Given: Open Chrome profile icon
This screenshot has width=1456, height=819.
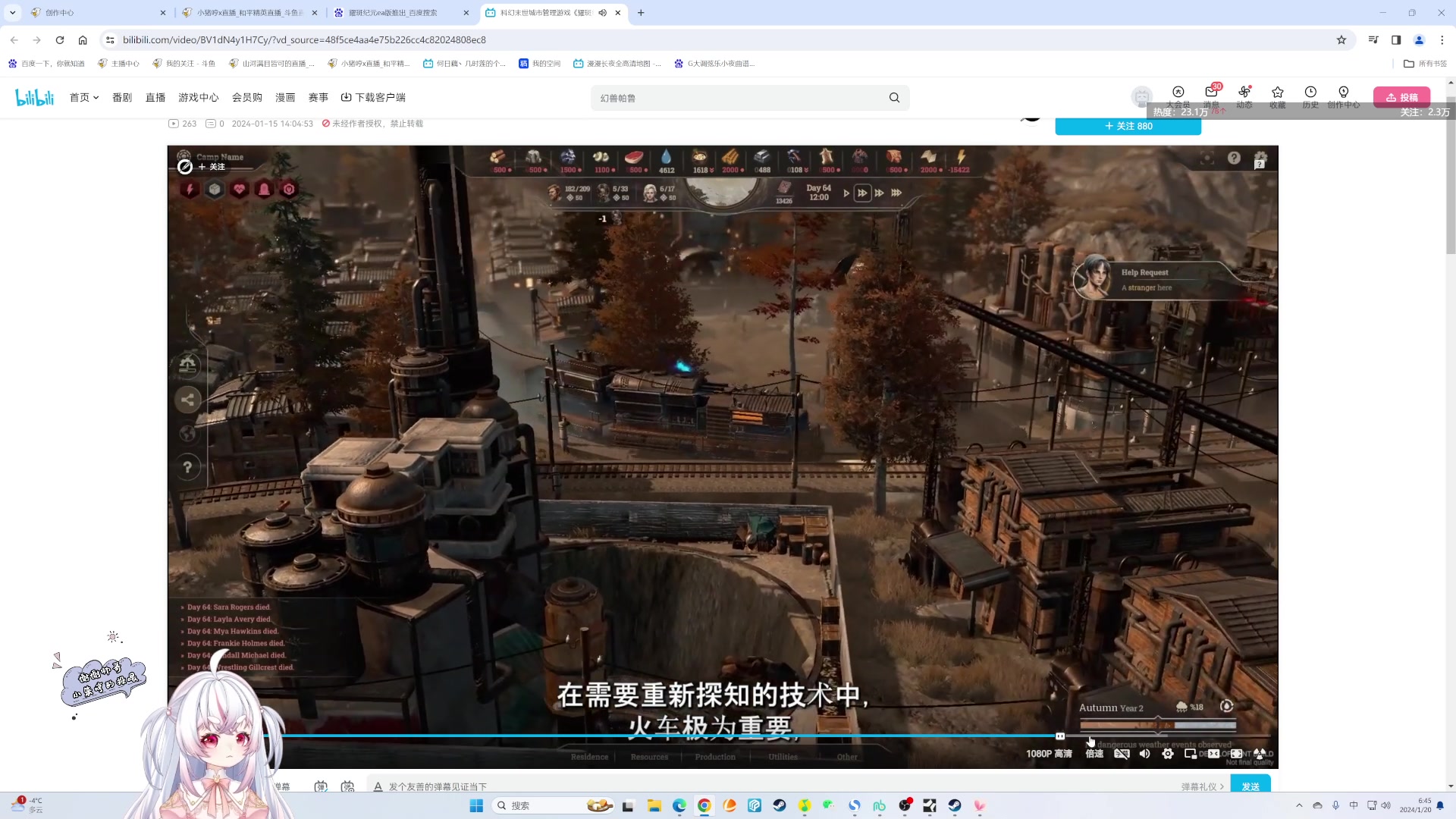Looking at the screenshot, I should pos(1419,40).
